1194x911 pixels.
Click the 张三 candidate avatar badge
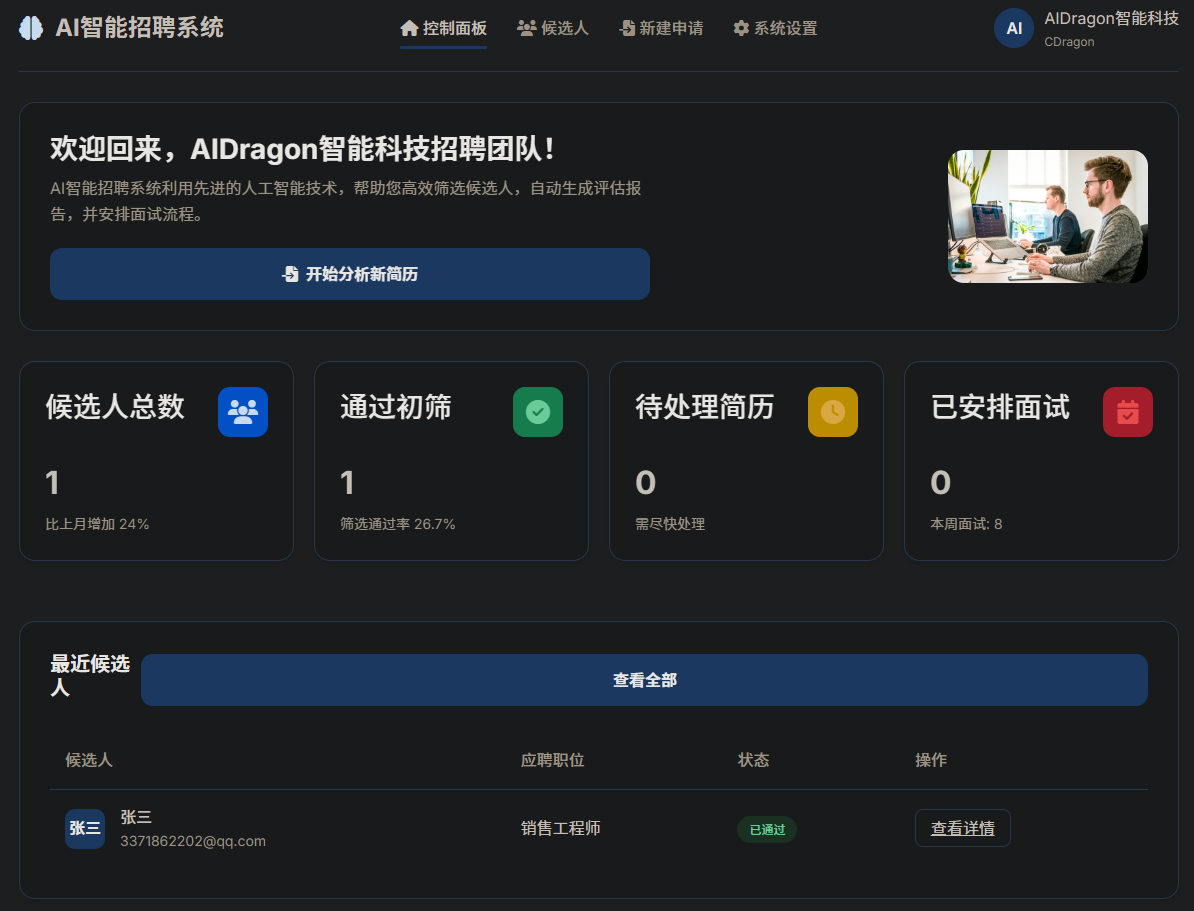[85, 829]
